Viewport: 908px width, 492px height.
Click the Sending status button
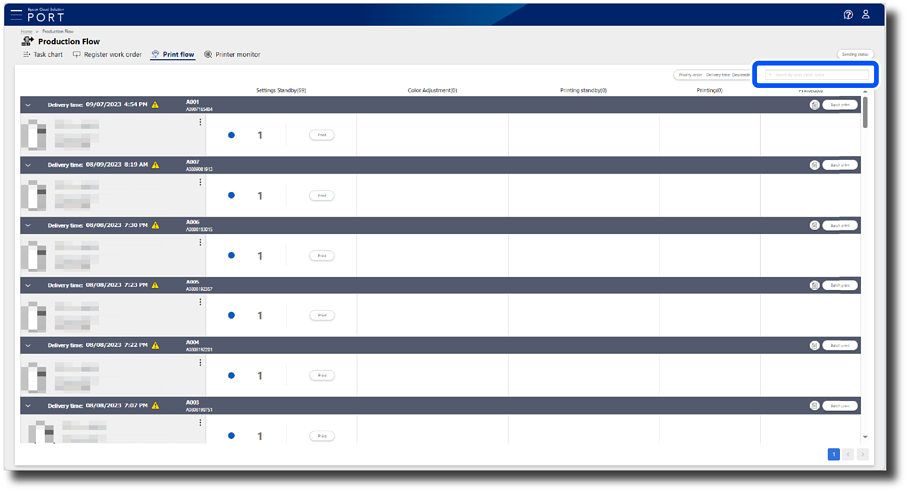coord(855,54)
